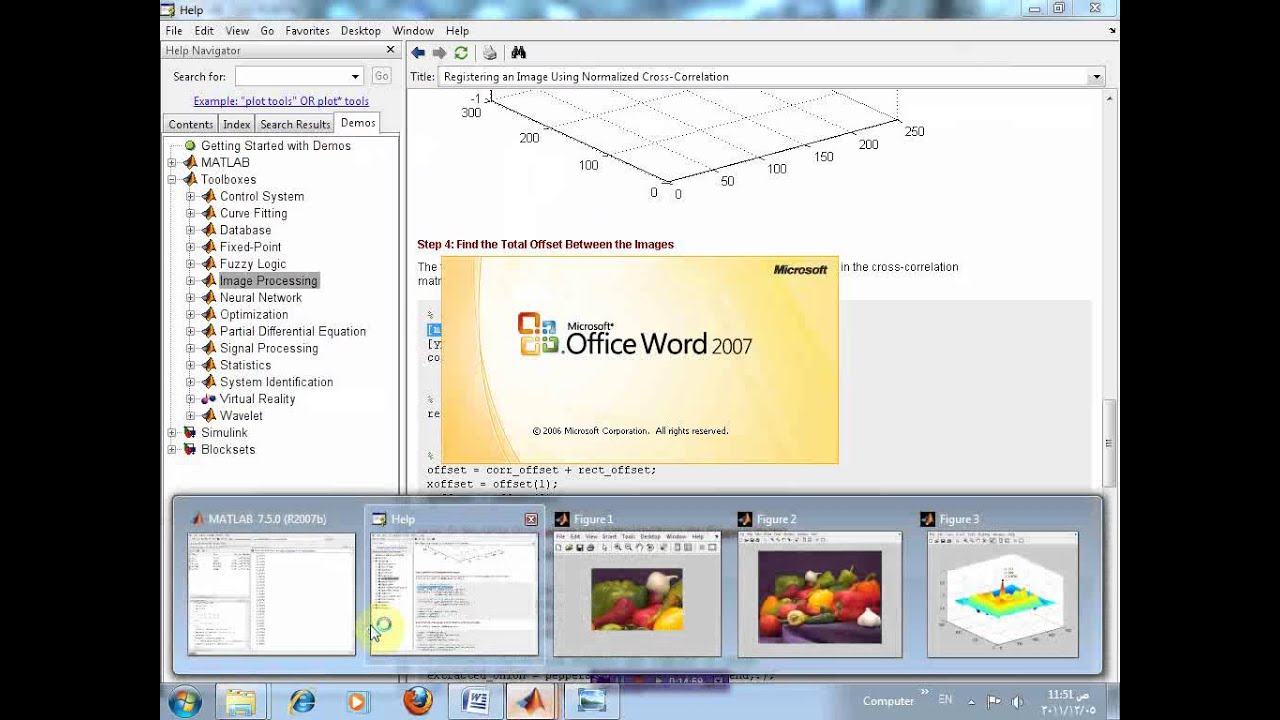The height and width of the screenshot is (720, 1280).
Task: Open MATLAB 7.5.0 window thumbnail
Action: (271, 594)
